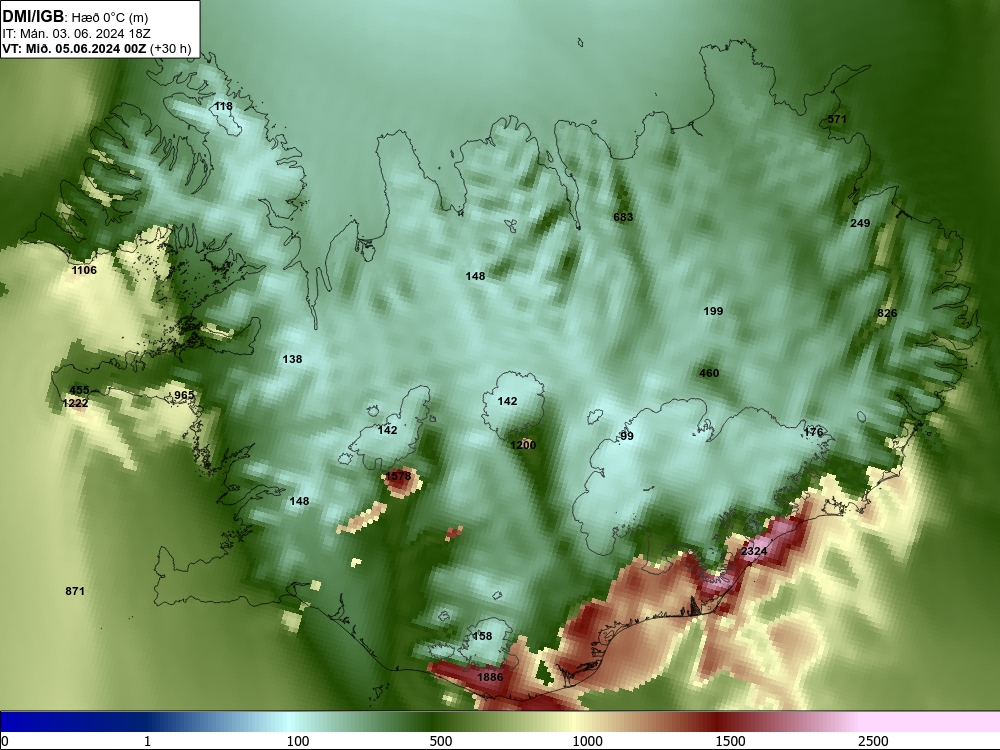Select the 138 value label
The image size is (1000, 750).
coord(292,359)
